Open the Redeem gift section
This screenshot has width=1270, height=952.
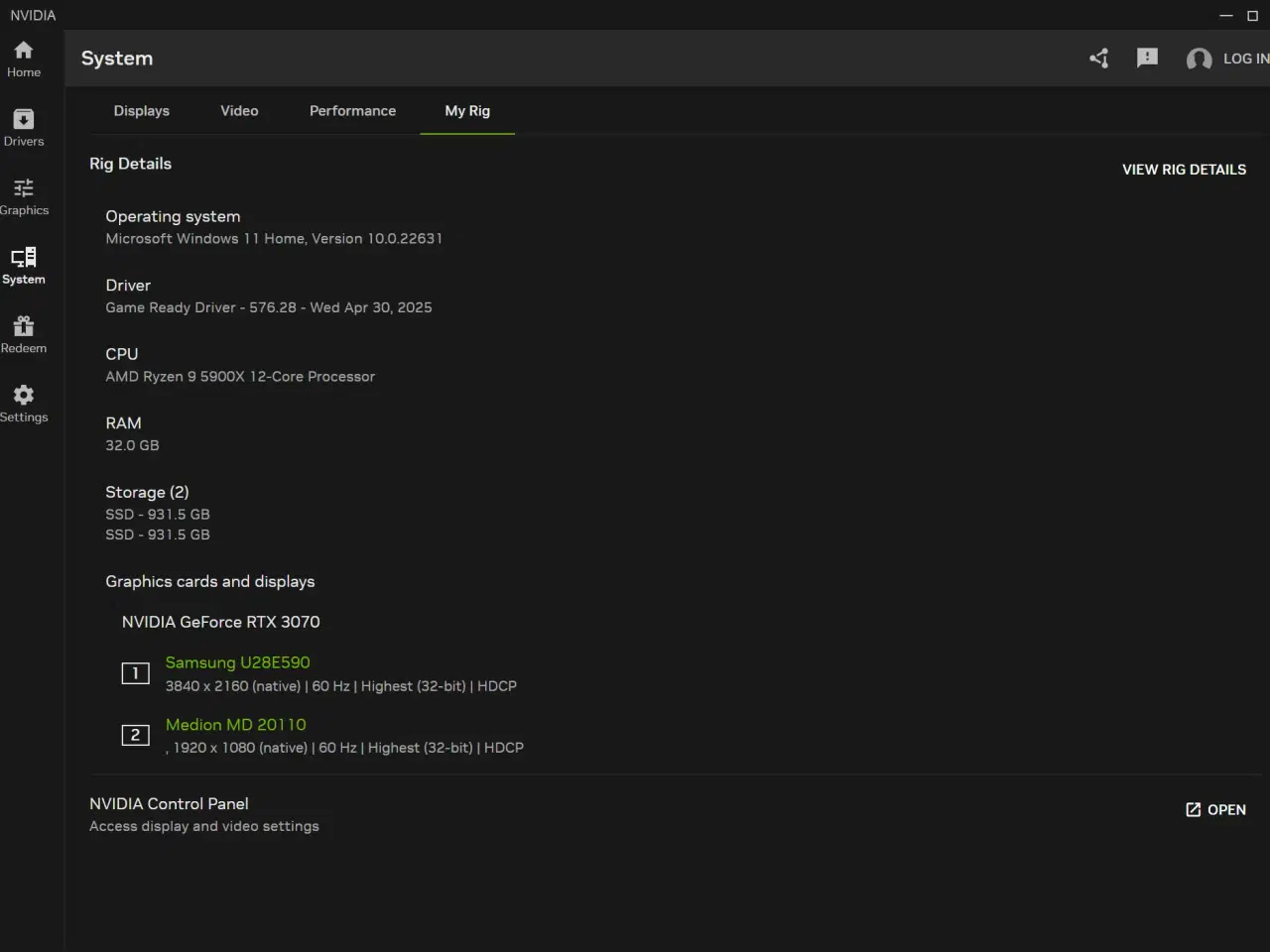tap(24, 335)
